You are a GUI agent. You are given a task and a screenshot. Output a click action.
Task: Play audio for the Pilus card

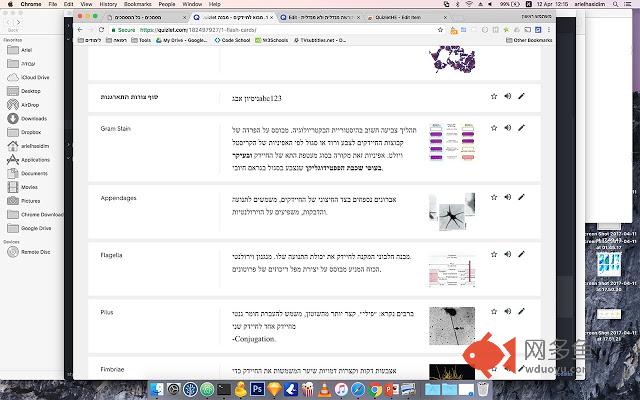(507, 313)
